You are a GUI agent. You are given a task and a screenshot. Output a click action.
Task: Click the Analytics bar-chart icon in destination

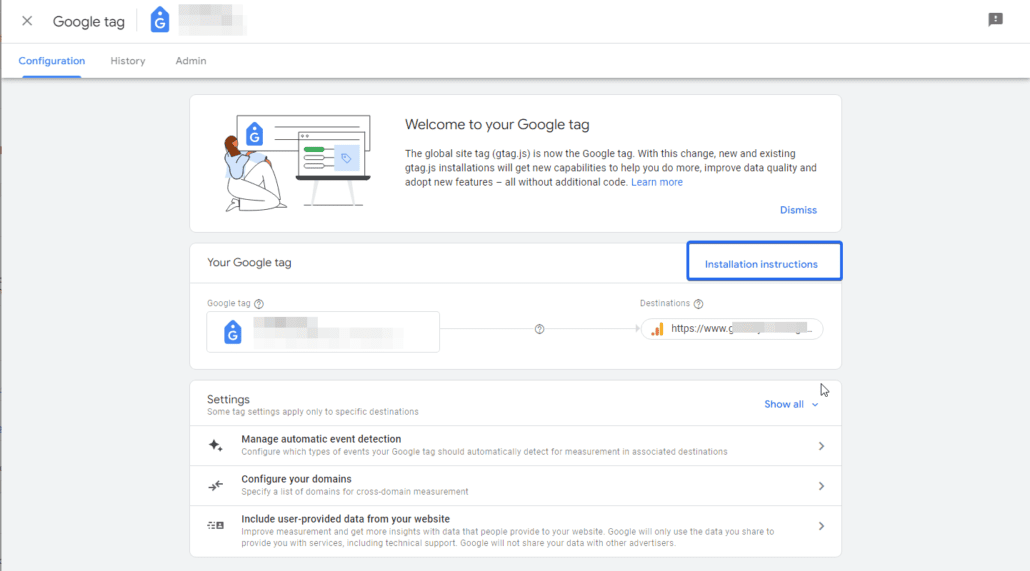pos(657,329)
